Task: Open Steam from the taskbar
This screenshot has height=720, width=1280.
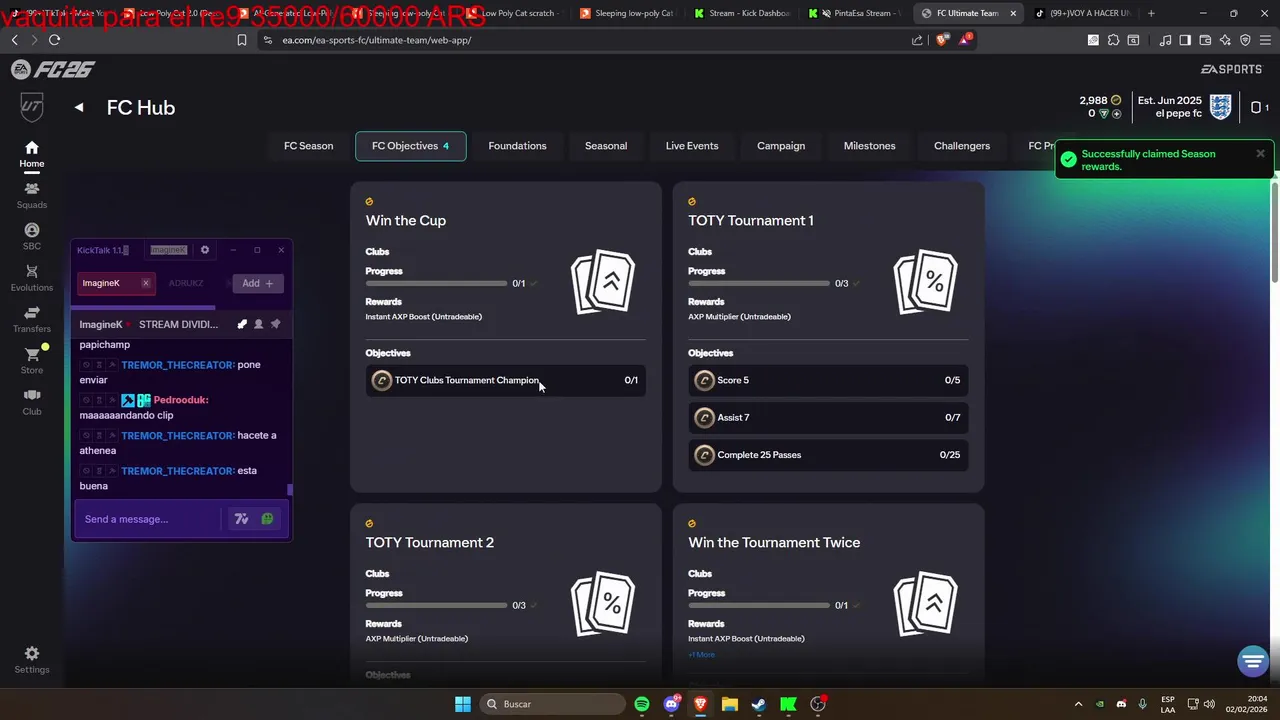Action: coord(759,704)
